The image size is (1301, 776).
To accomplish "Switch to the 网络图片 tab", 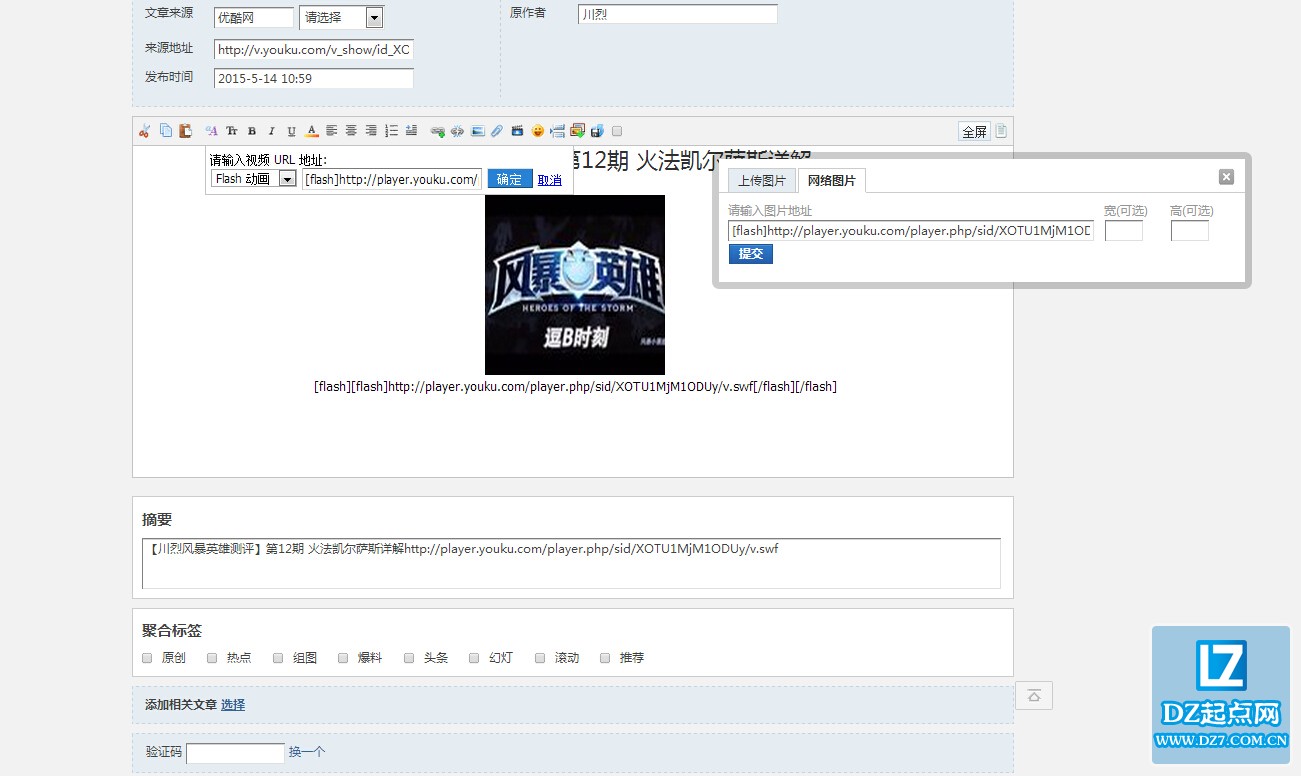I will (x=832, y=180).
